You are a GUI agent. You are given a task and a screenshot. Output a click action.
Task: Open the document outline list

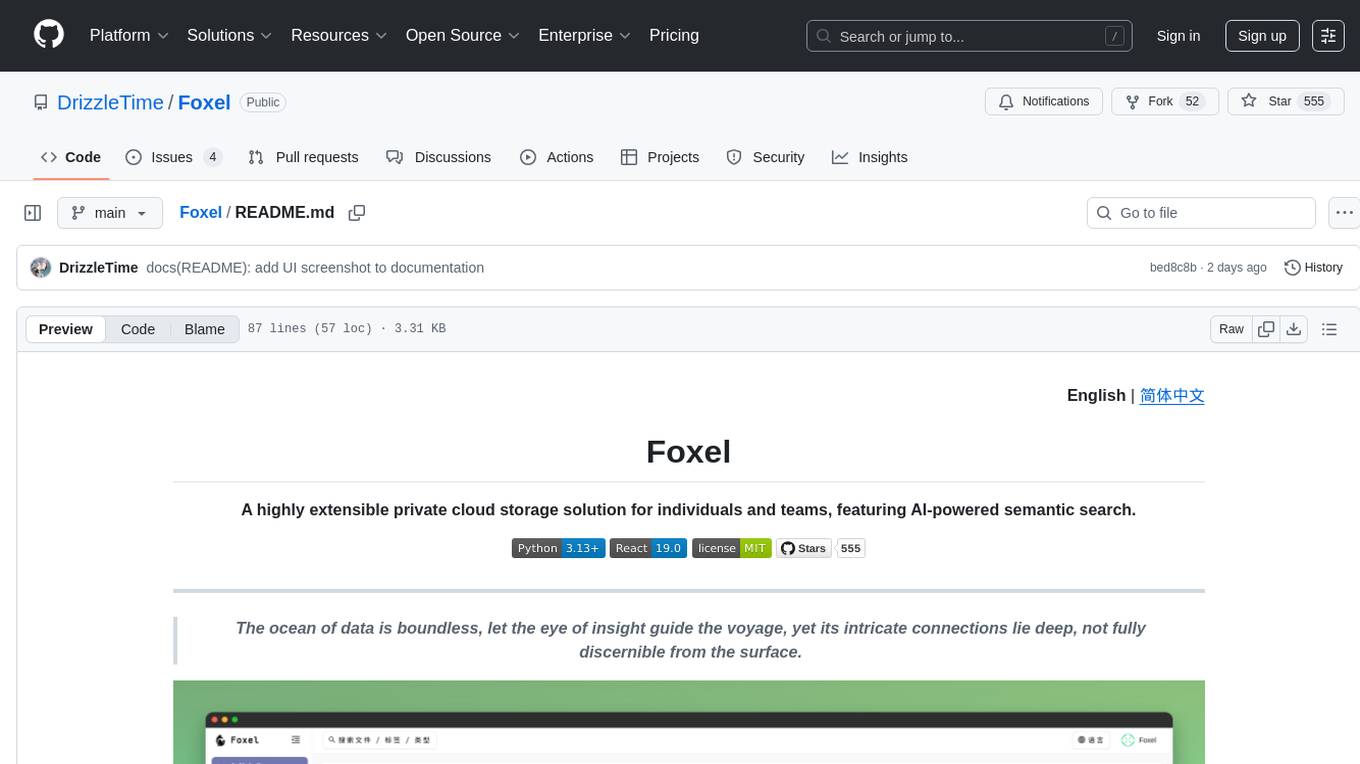tap(1329, 329)
